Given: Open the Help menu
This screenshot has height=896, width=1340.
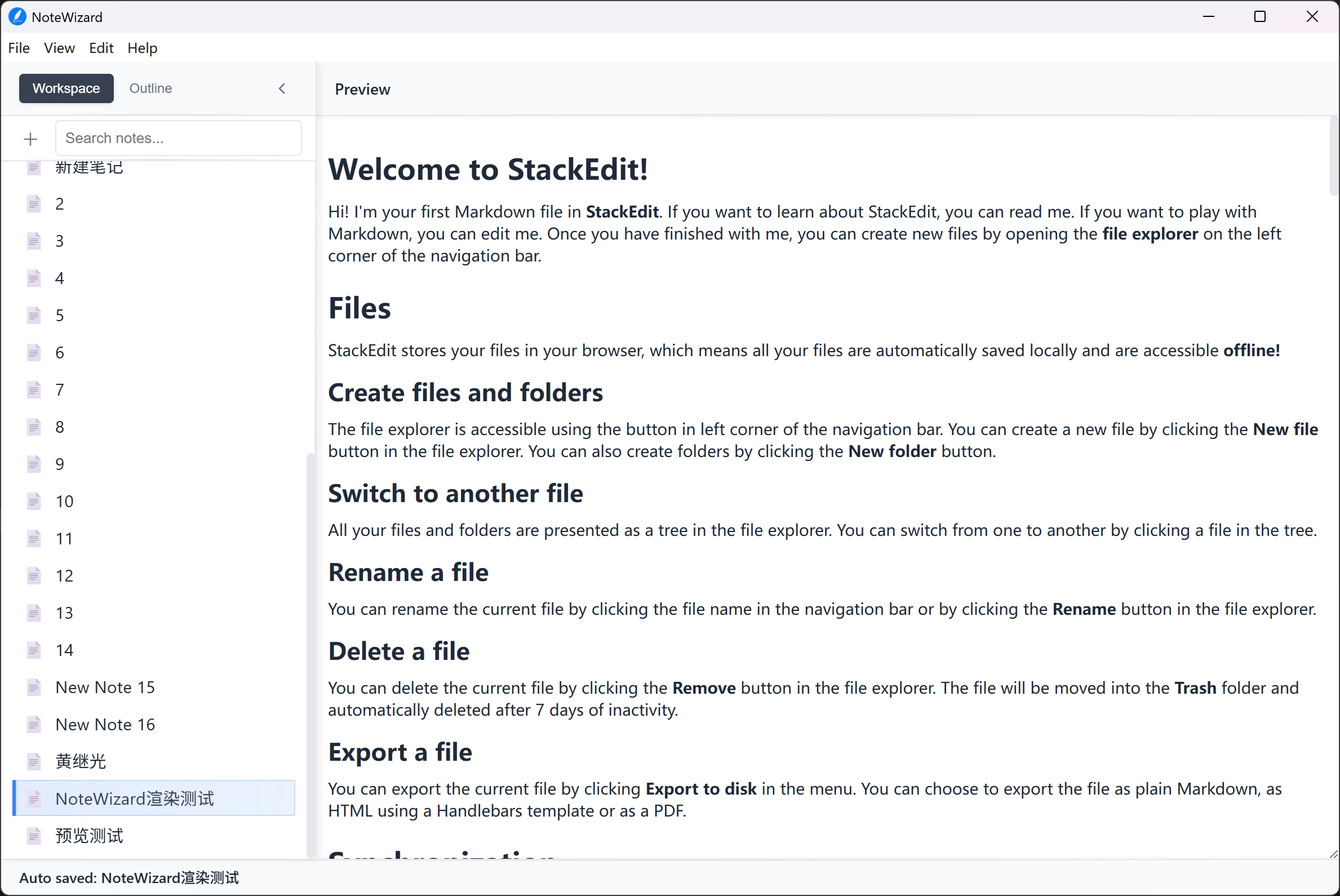Looking at the screenshot, I should pyautogui.click(x=143, y=48).
